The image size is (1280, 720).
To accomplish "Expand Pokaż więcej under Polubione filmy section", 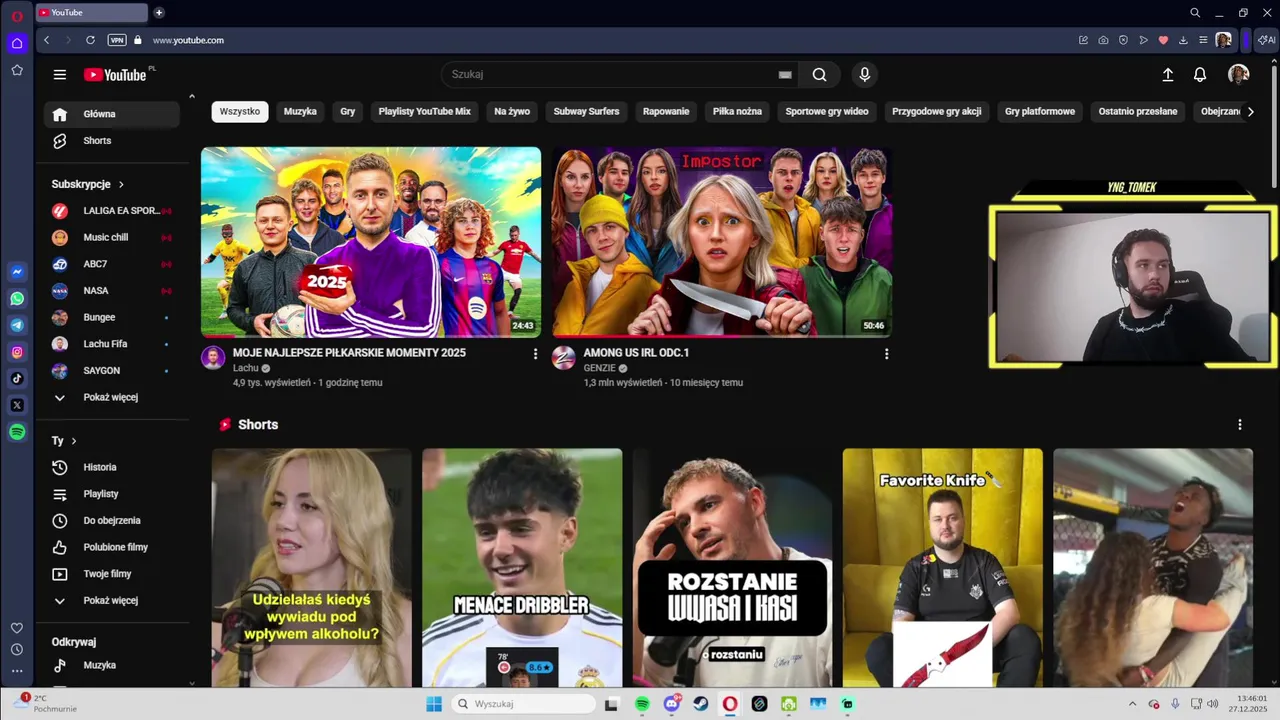I will [110, 601].
